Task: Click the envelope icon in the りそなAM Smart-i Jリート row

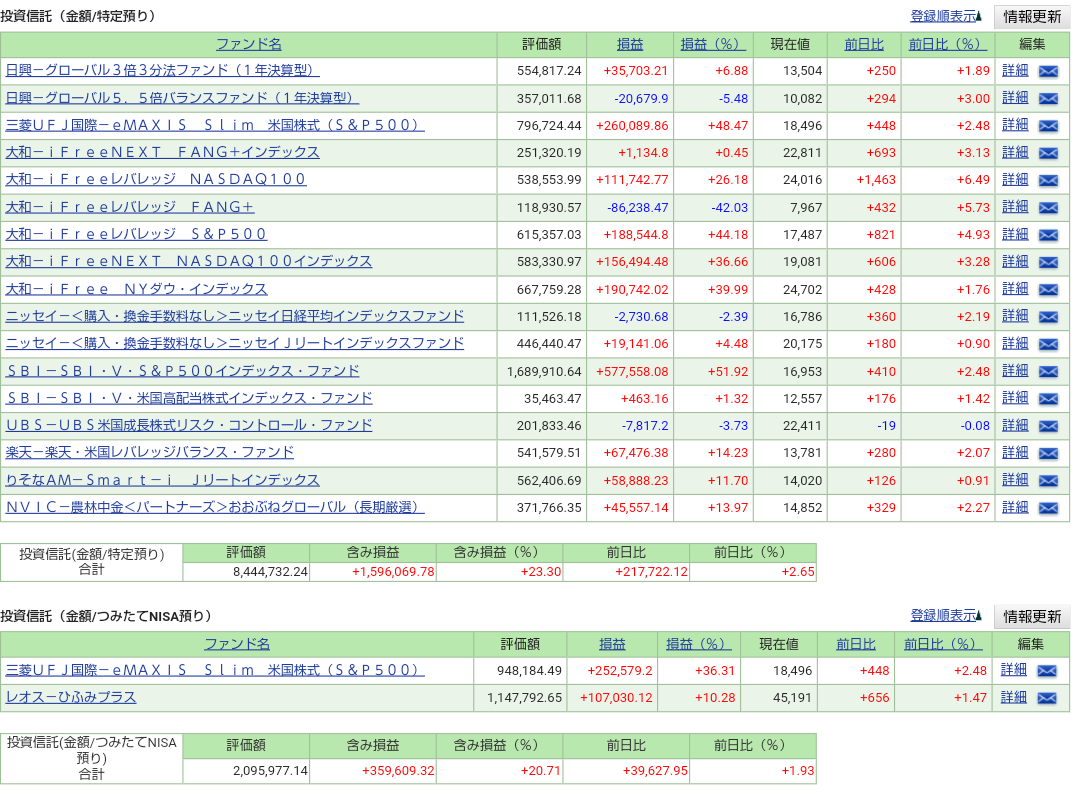Action: point(1048,481)
